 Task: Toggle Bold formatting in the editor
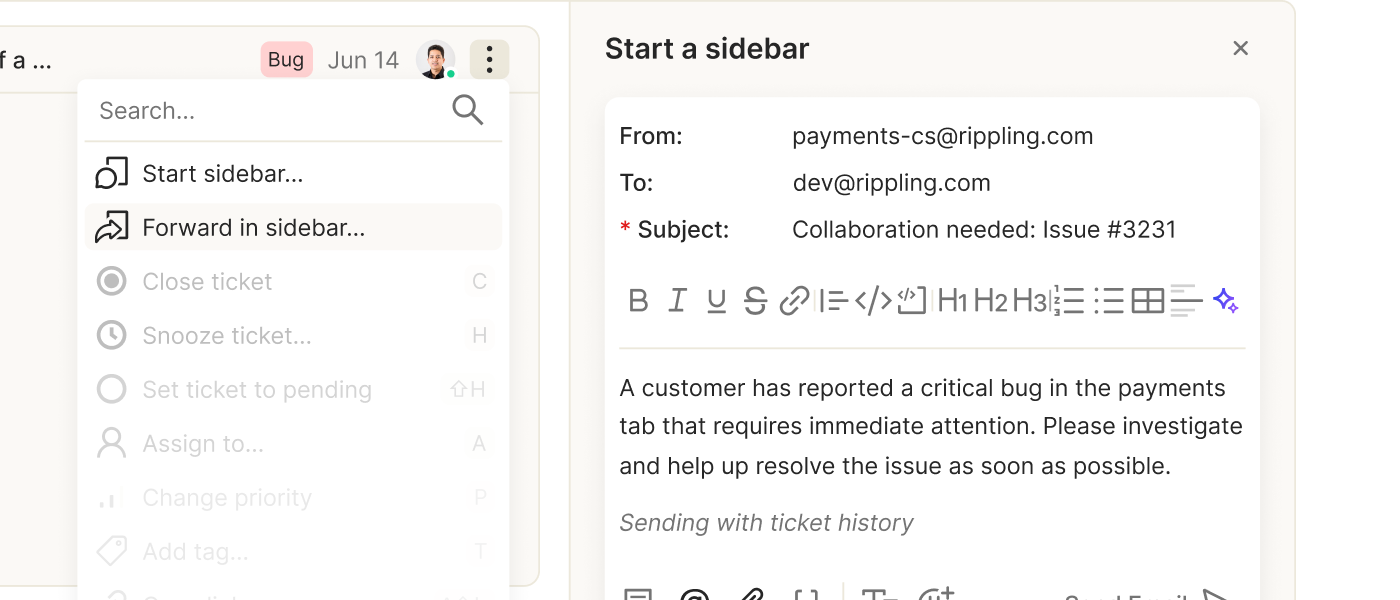pos(638,301)
